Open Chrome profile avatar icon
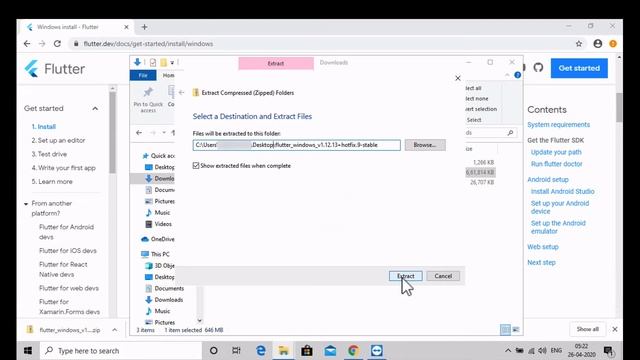Viewport: 640px width, 360px height. pyautogui.click(x=598, y=44)
